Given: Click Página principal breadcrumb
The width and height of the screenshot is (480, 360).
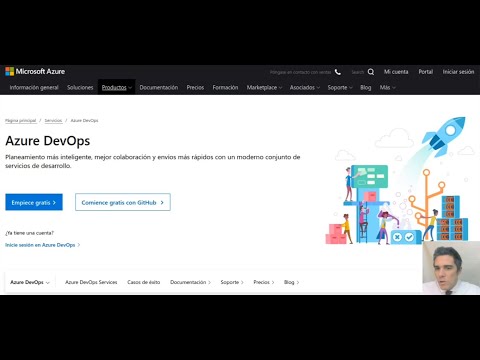Looking at the screenshot, I should tap(21, 120).
